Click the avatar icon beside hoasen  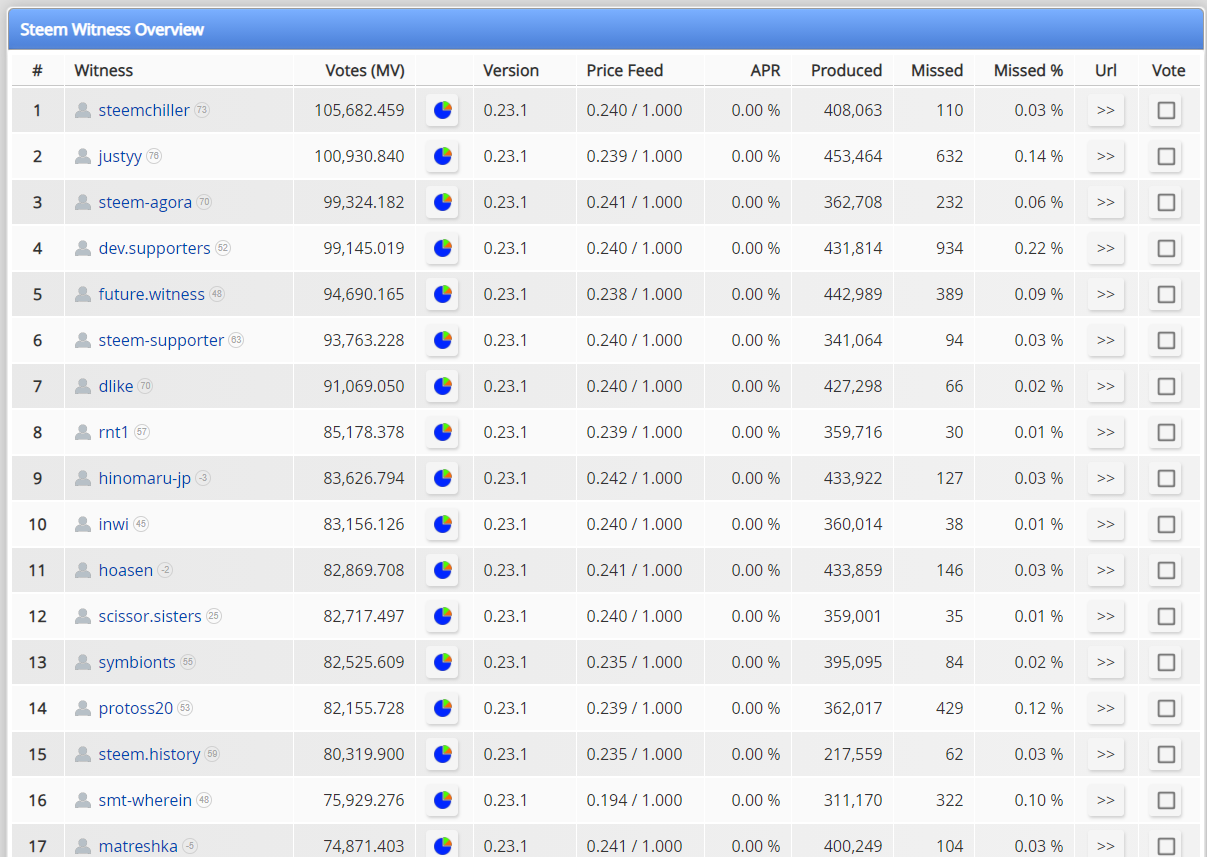click(x=83, y=570)
